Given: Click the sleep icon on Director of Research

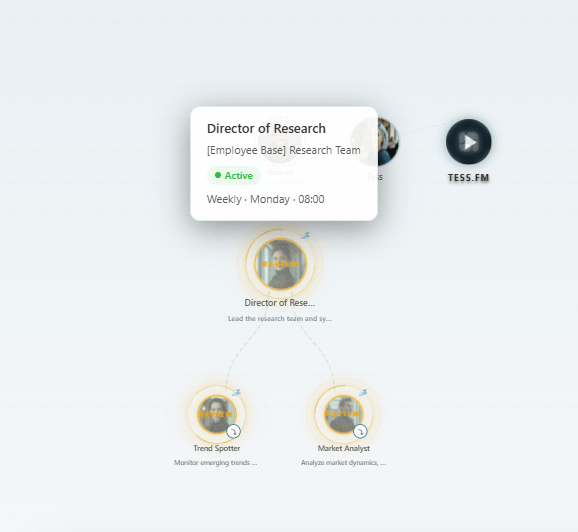Looking at the screenshot, I should 305,236.
